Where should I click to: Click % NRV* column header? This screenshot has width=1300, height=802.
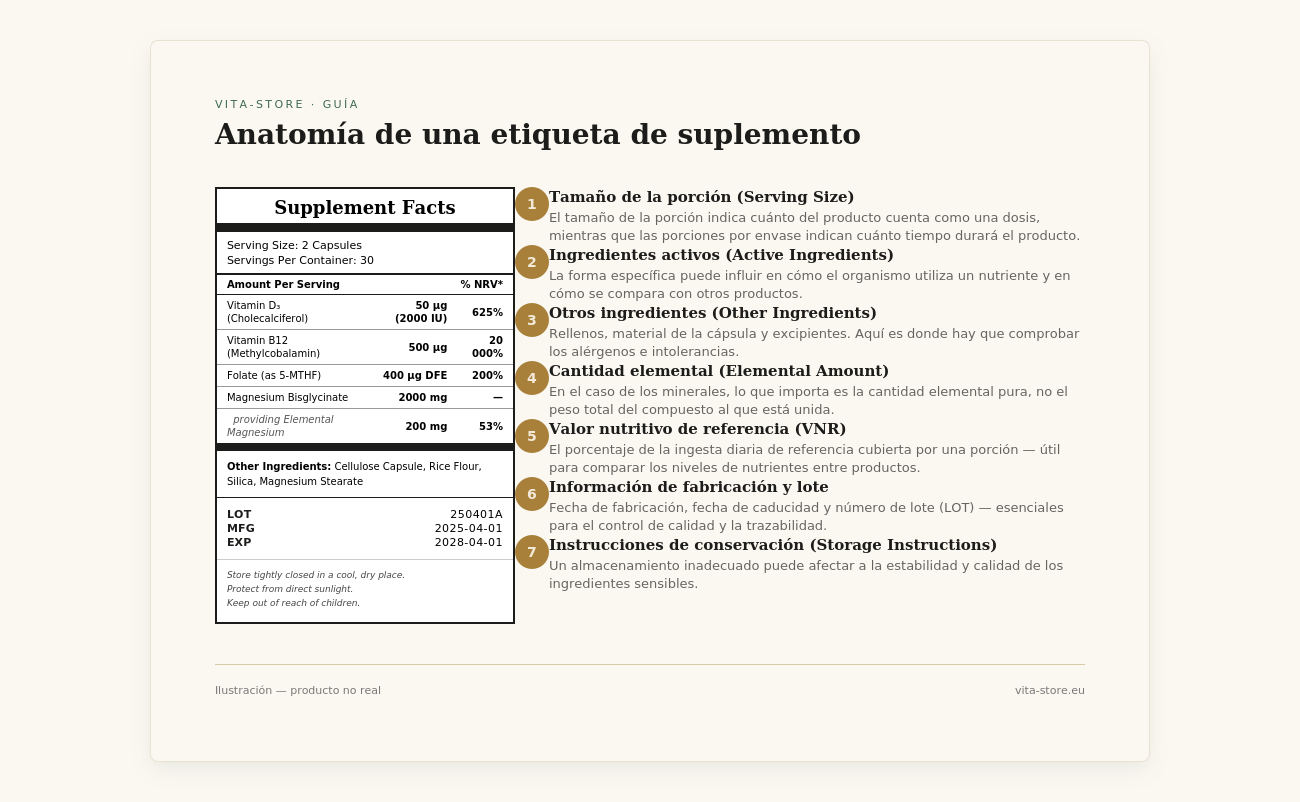[x=482, y=285]
